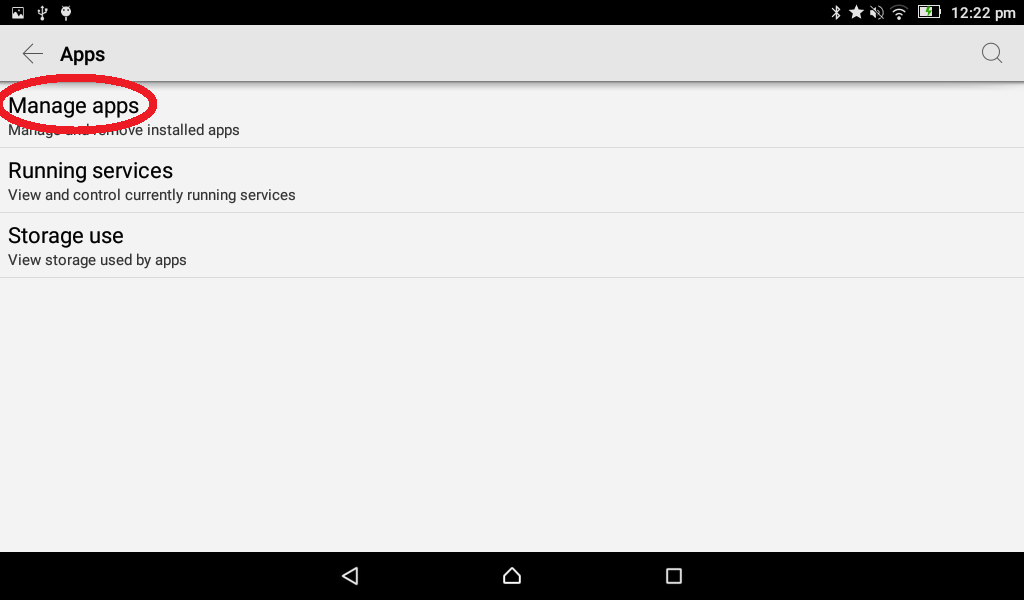The width and height of the screenshot is (1024, 600).
Task: Tap the star status icon
Action: coord(856,12)
